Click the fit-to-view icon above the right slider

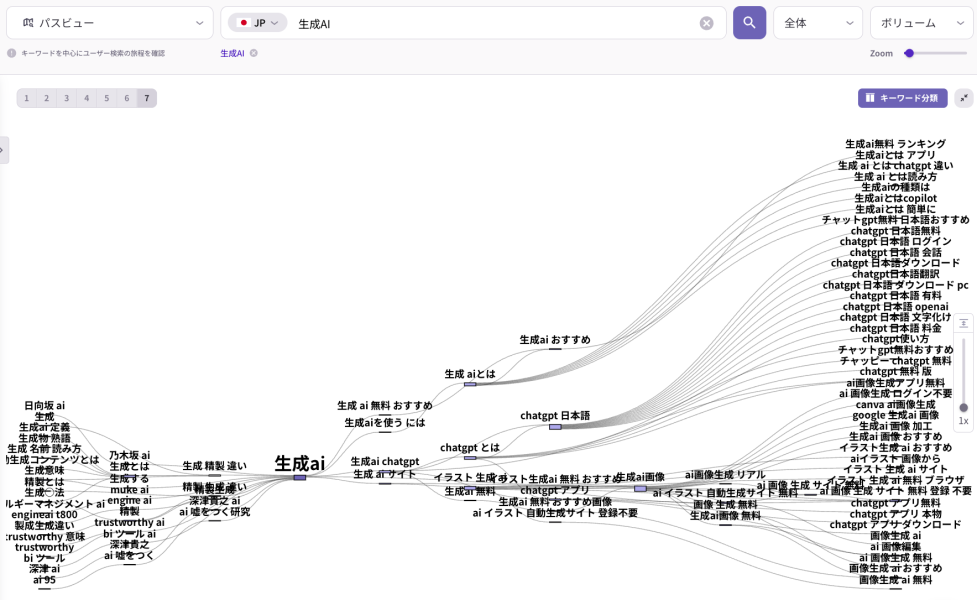pos(963,322)
